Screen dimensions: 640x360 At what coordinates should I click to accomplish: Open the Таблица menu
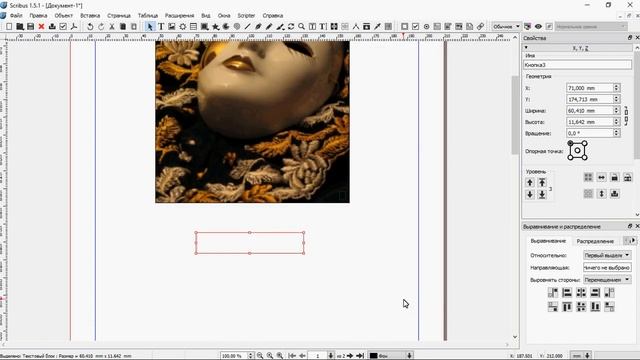[x=148, y=16]
